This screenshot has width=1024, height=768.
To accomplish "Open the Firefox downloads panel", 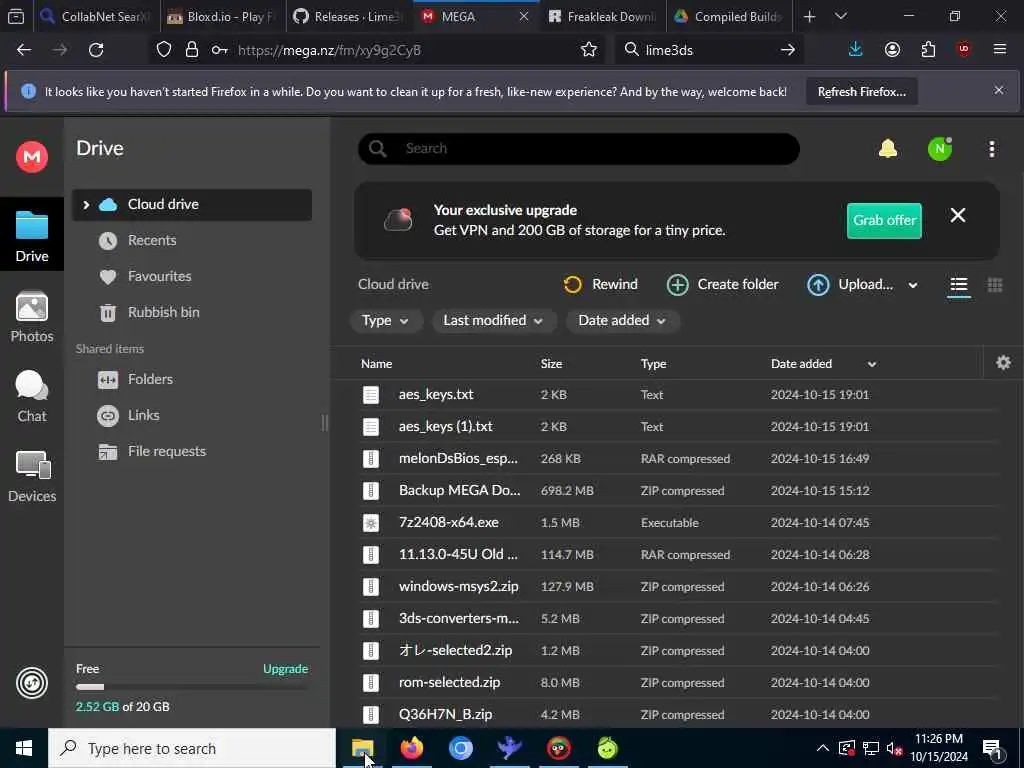I will 856,50.
